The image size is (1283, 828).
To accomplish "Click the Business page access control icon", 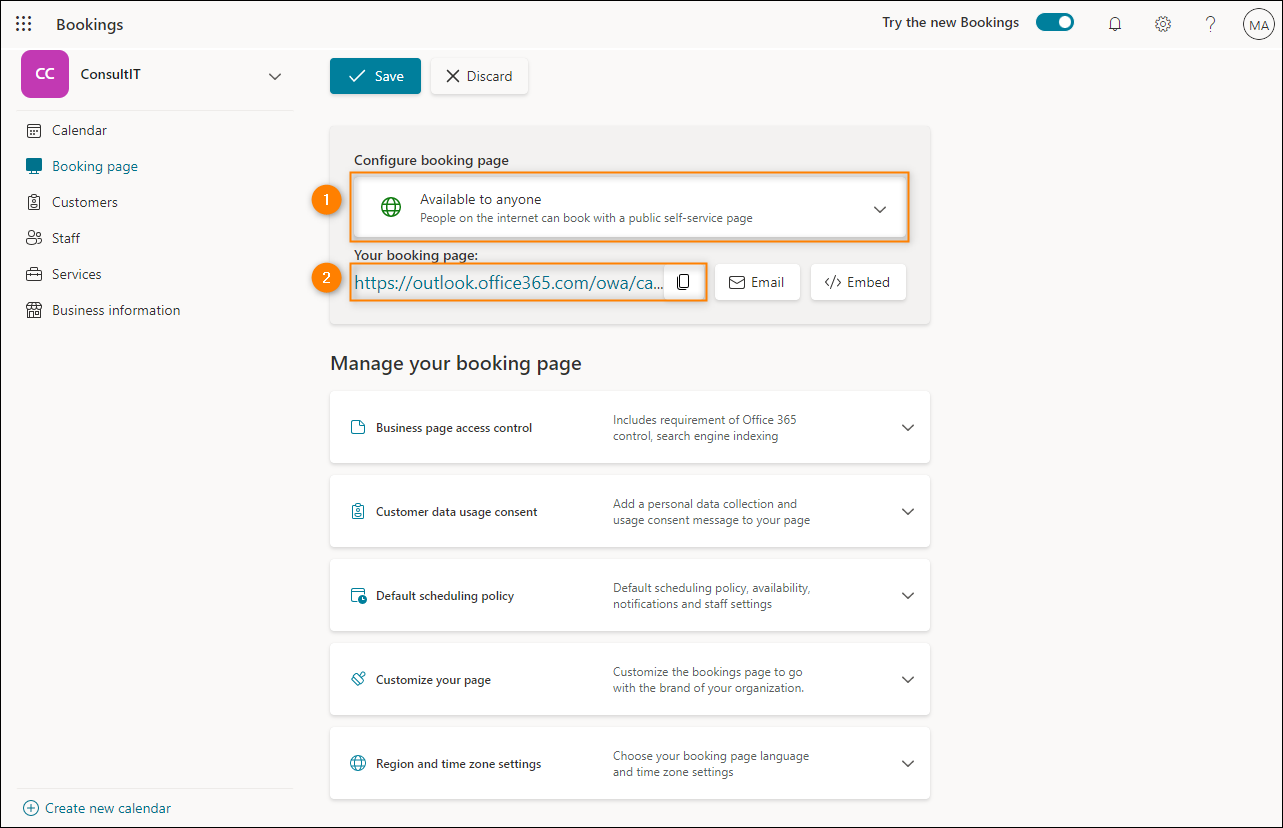I will click(x=358, y=428).
